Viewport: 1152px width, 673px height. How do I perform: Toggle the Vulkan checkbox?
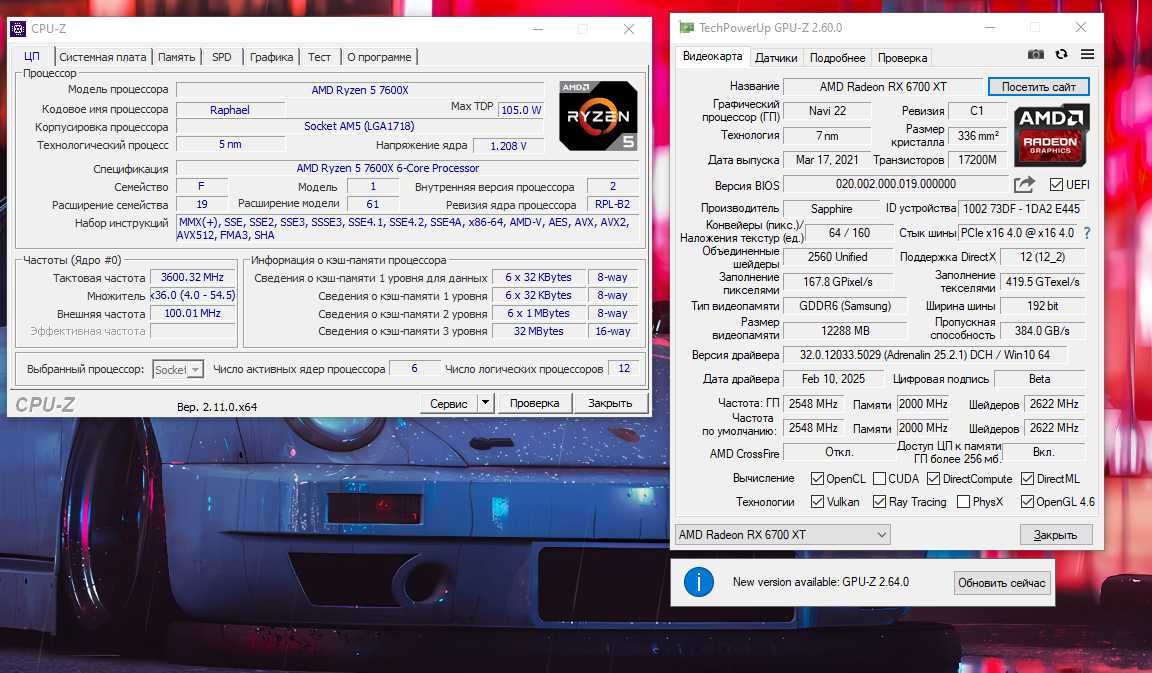click(x=817, y=501)
